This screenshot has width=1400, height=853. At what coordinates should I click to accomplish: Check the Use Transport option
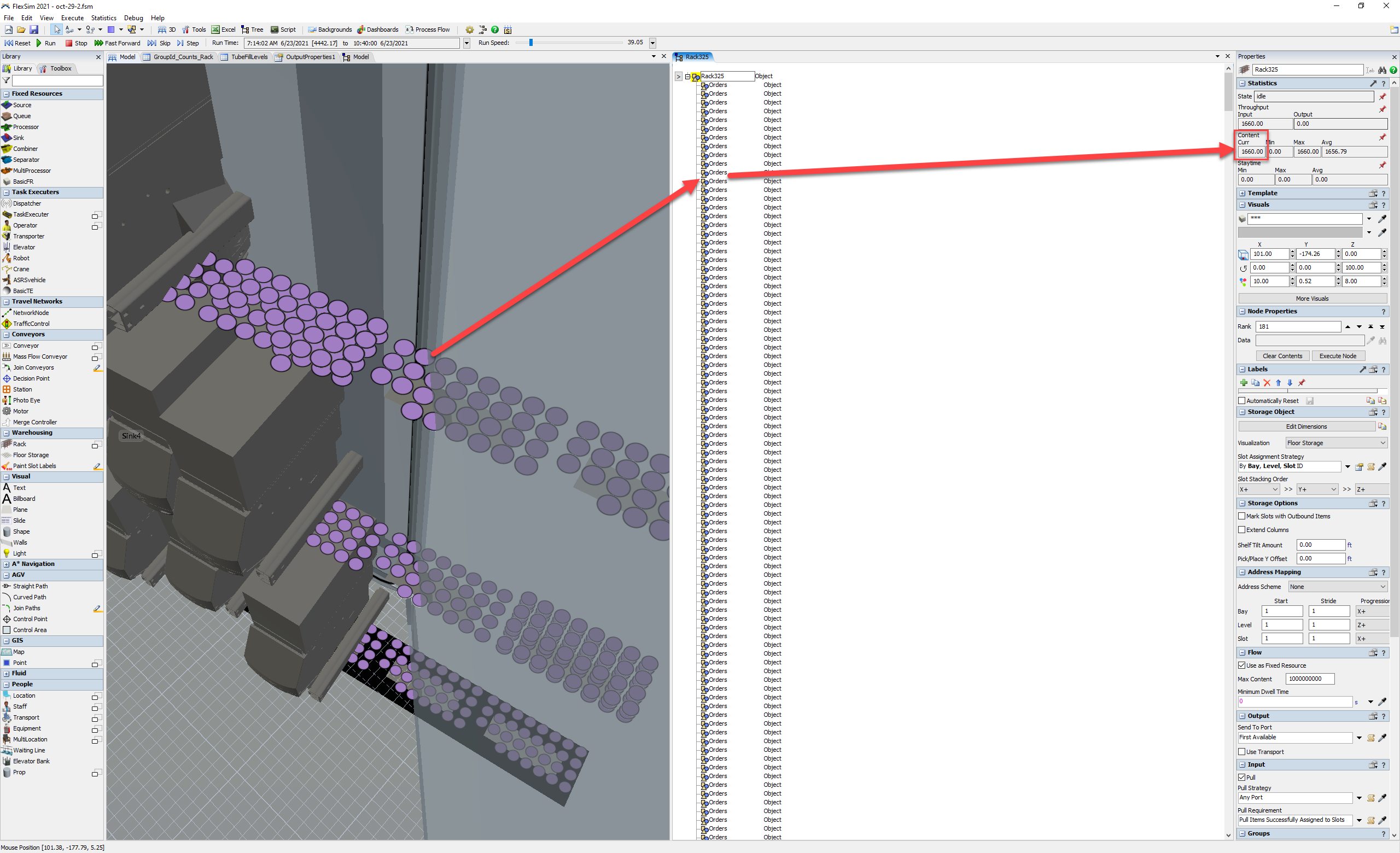point(1241,752)
